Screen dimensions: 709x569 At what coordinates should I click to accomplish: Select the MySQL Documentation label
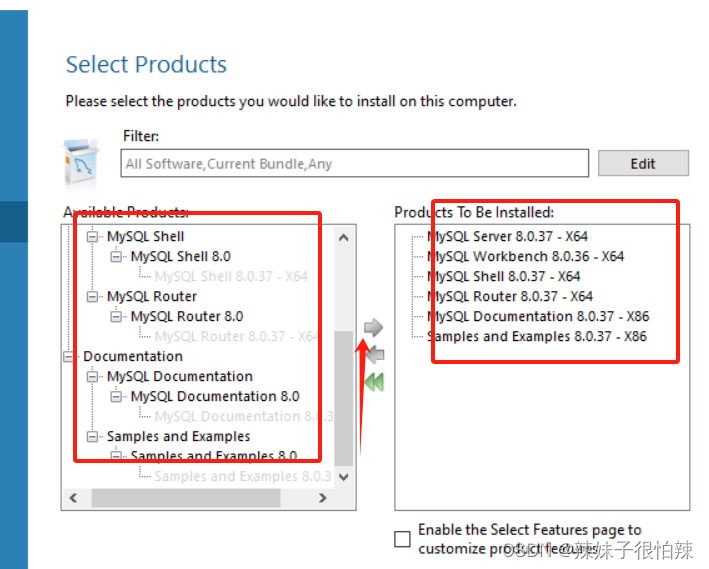pos(180,376)
